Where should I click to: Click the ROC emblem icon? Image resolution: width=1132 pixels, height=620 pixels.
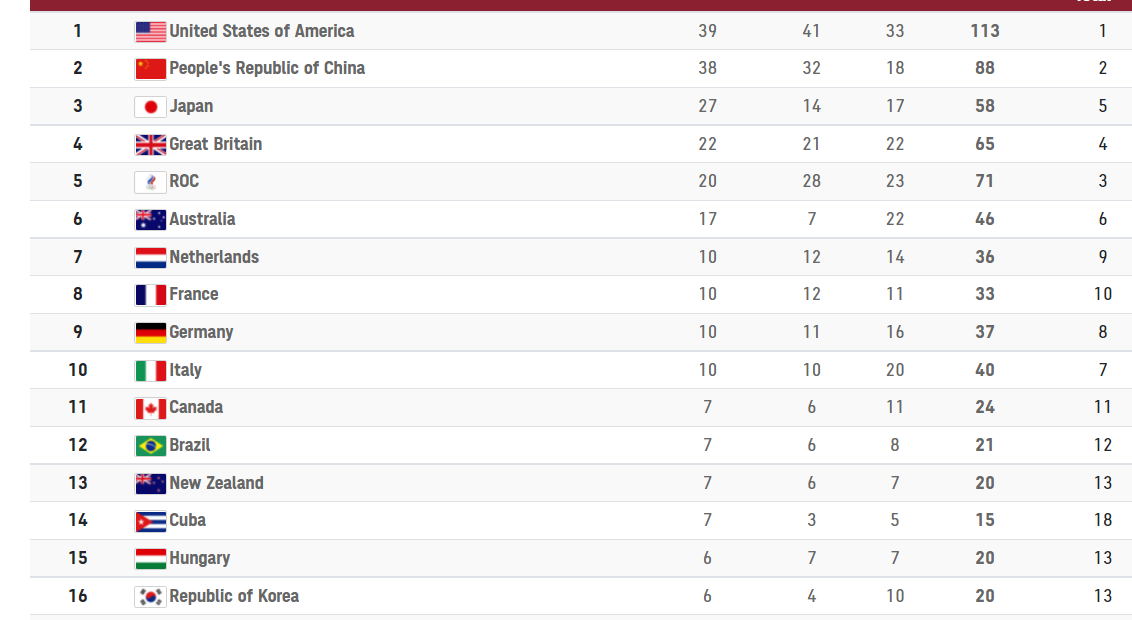[150, 182]
